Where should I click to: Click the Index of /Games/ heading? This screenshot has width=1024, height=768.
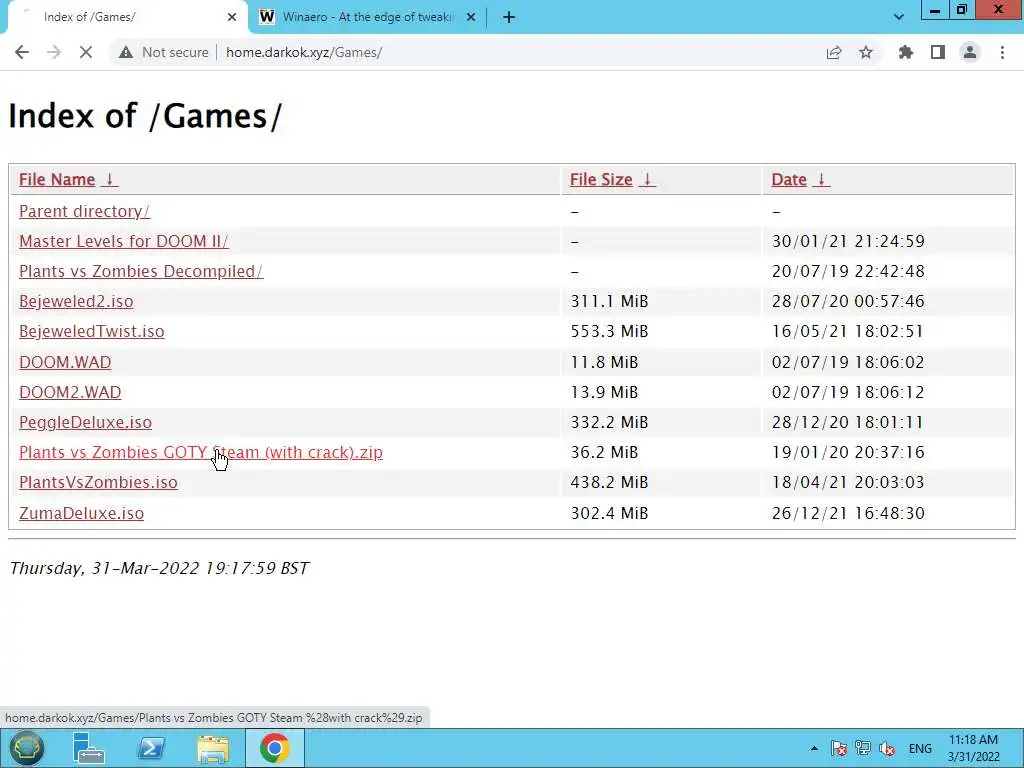[x=145, y=116]
